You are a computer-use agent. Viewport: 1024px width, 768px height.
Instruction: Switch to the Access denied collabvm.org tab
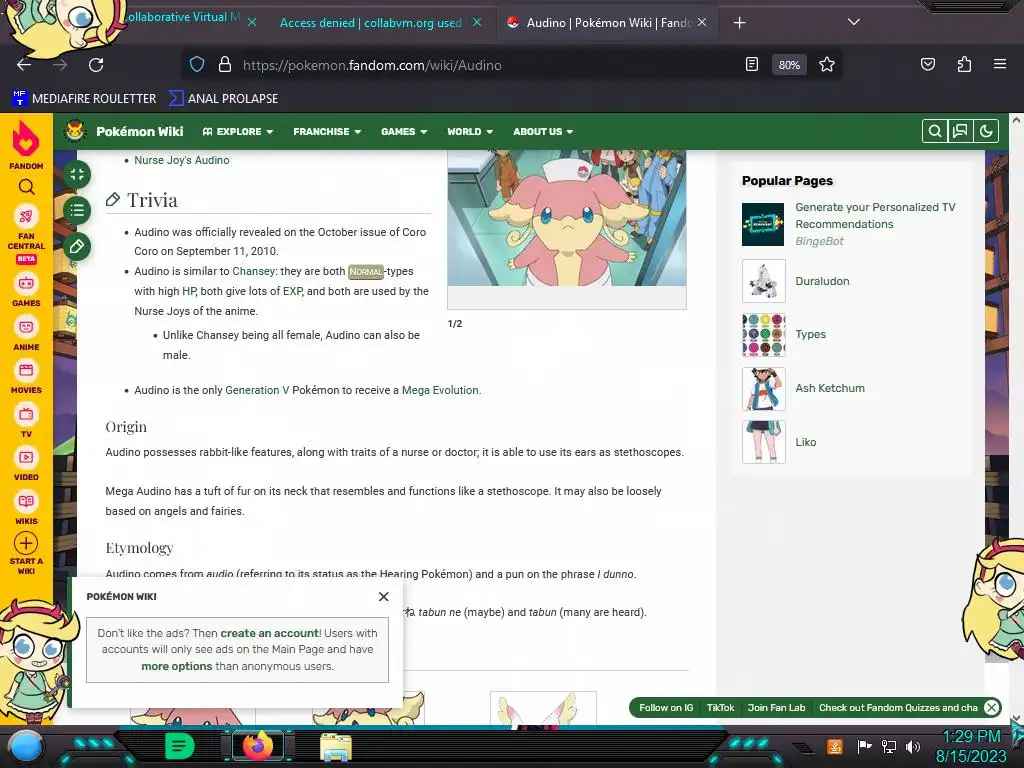[x=370, y=23]
